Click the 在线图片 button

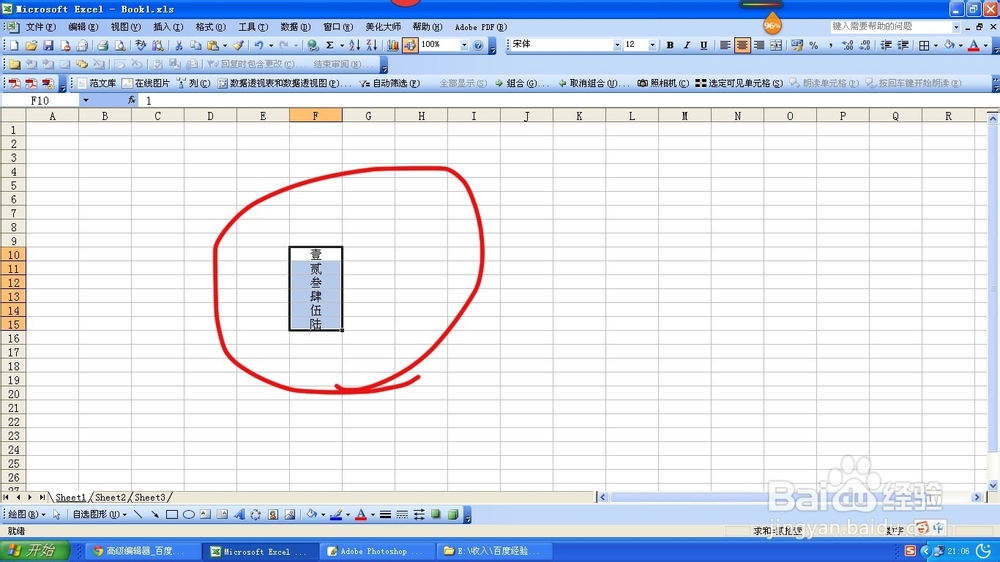pyautogui.click(x=146, y=84)
